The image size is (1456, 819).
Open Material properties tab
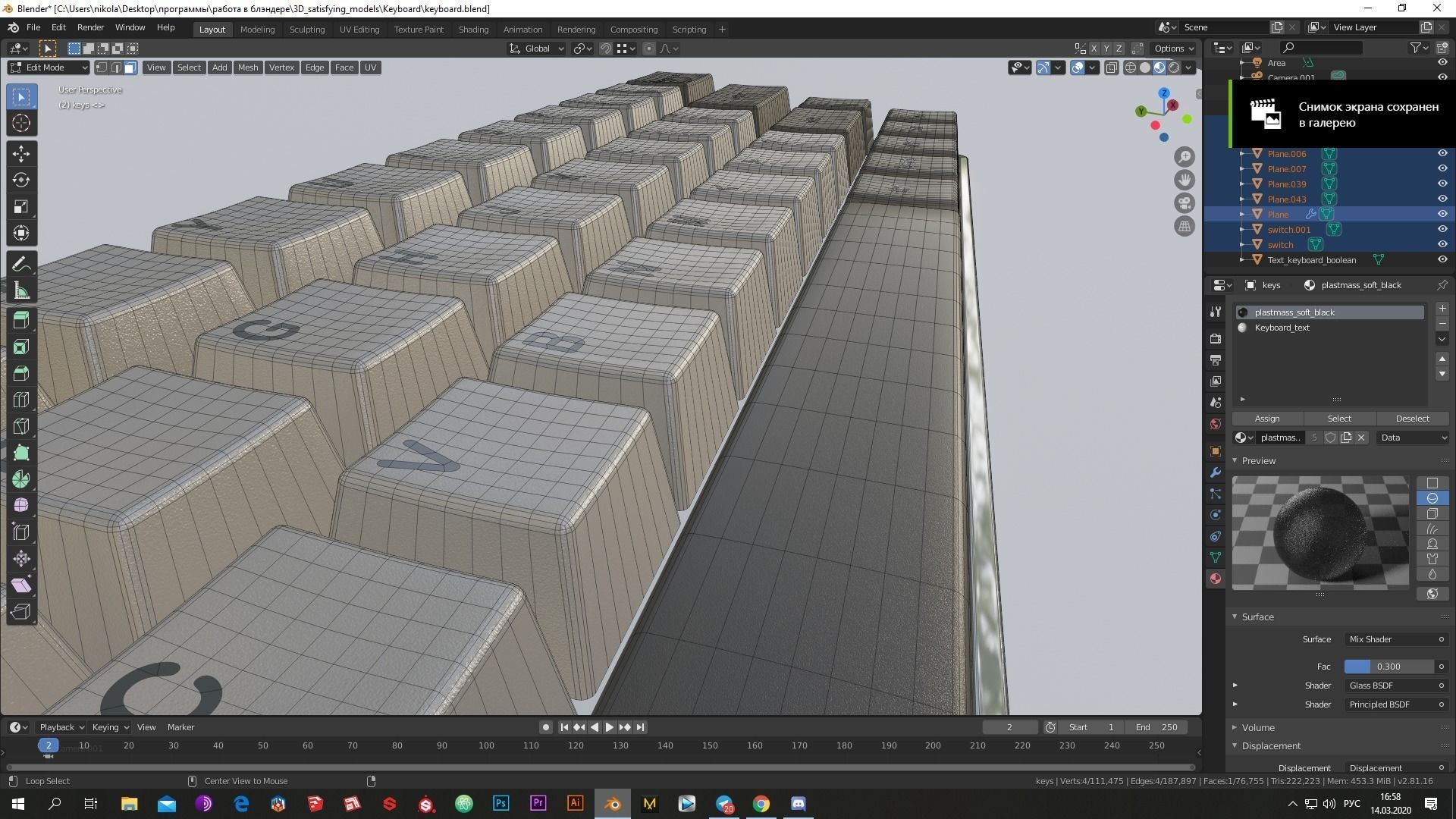coord(1216,579)
